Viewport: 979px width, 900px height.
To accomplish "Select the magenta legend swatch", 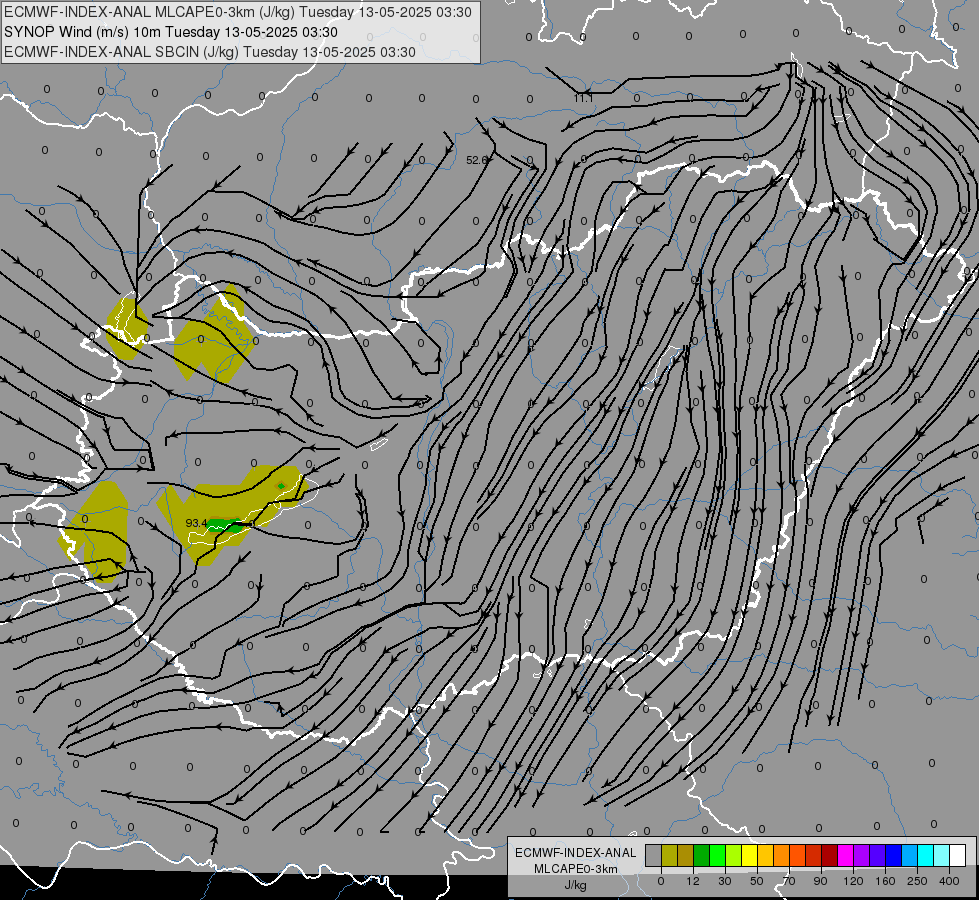I will pos(846,855).
